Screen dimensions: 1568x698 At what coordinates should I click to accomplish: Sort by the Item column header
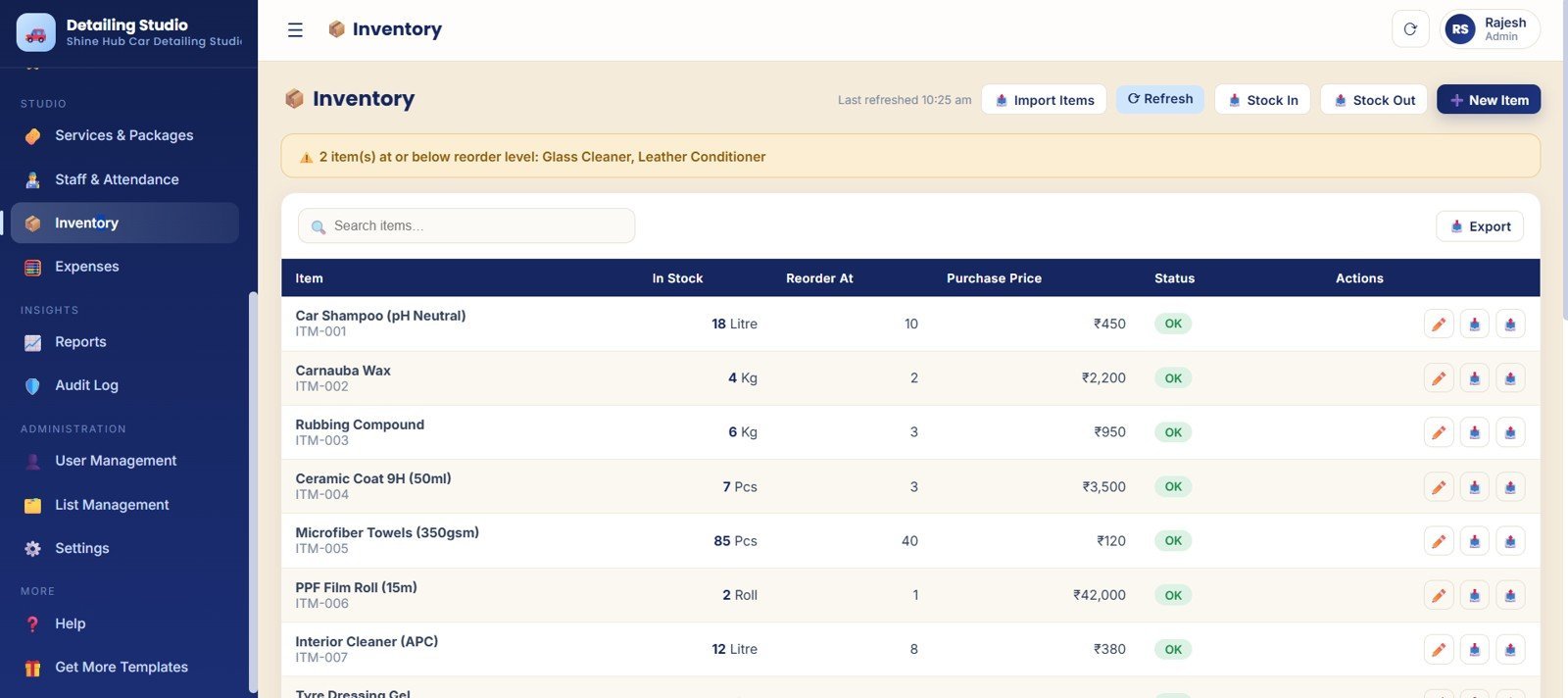[x=309, y=278]
